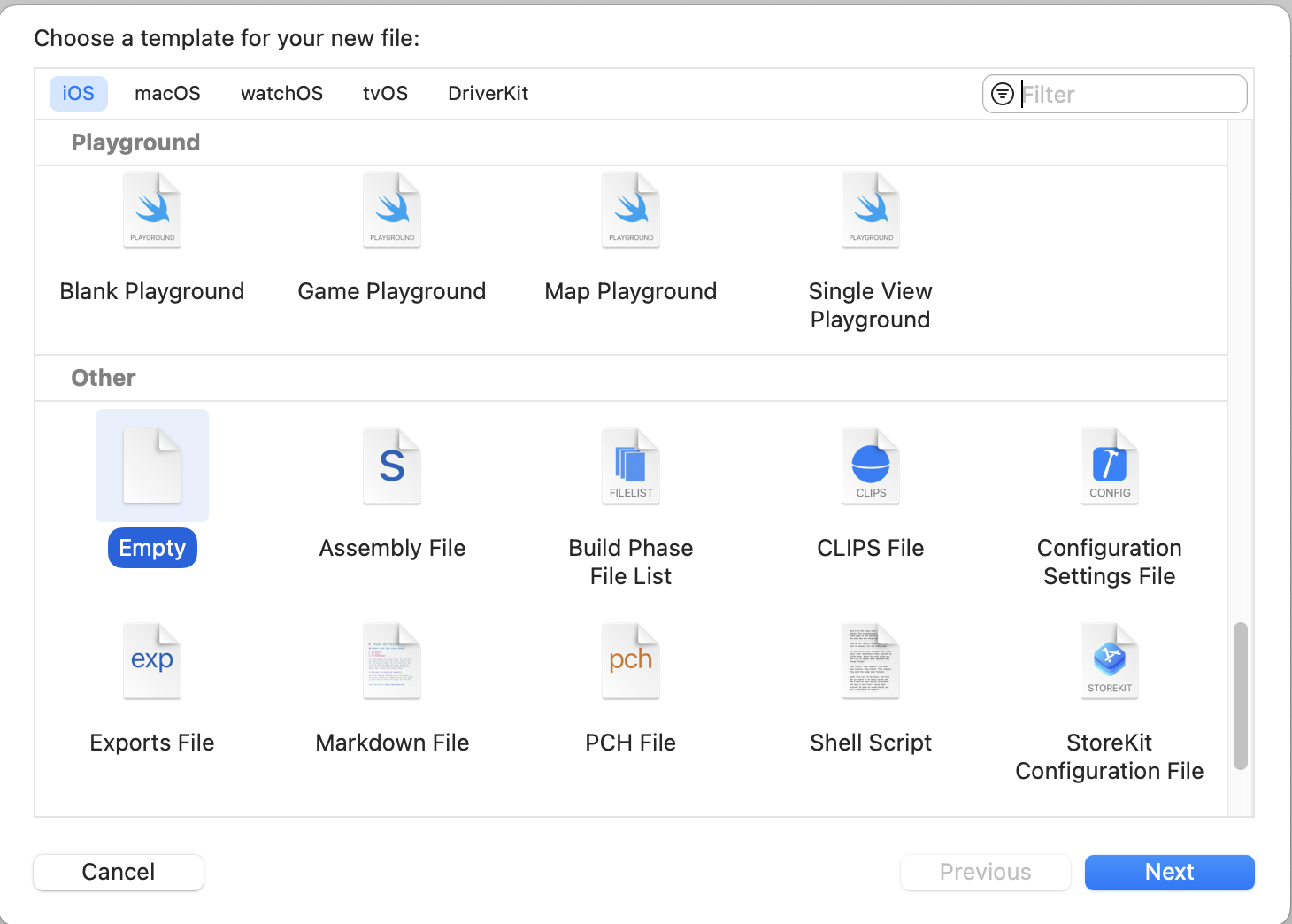Viewport: 1292px width, 924px height.
Task: Click the 'Markdown File' label
Action: point(392,743)
